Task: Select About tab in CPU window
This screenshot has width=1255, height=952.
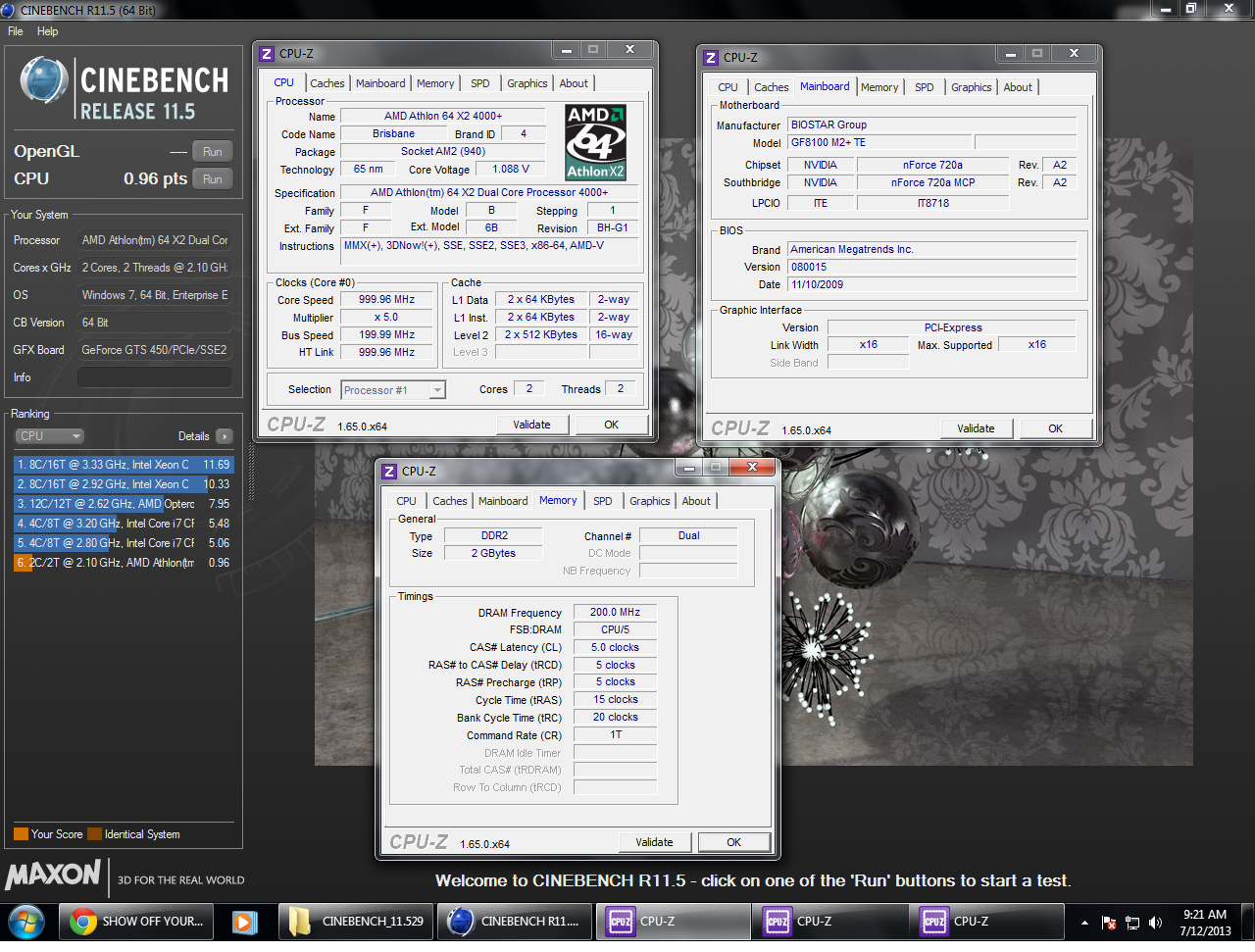Action: point(575,83)
